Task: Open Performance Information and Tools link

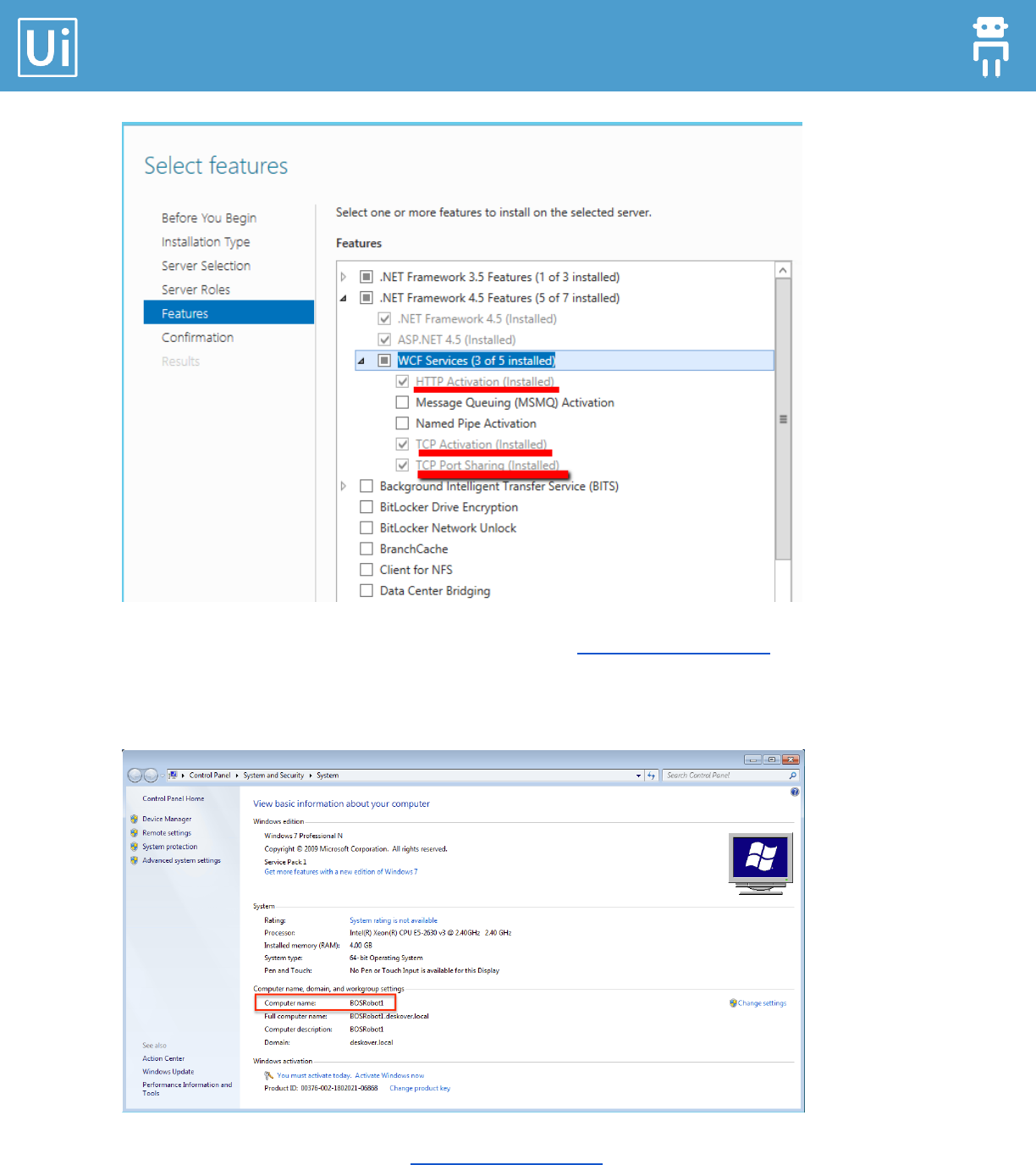Action: click(187, 1089)
